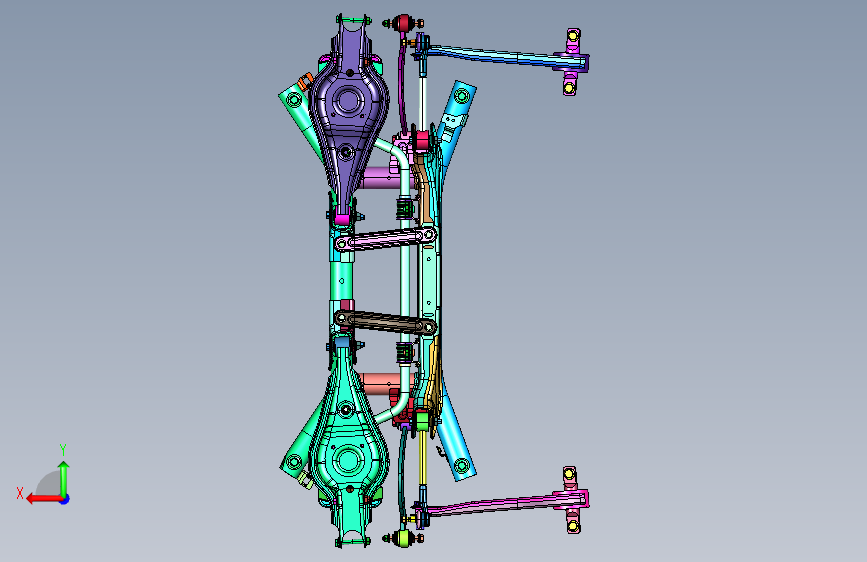867x562 pixels.
Task: Click the red X axis arrow of triad
Action: [x=43, y=499]
